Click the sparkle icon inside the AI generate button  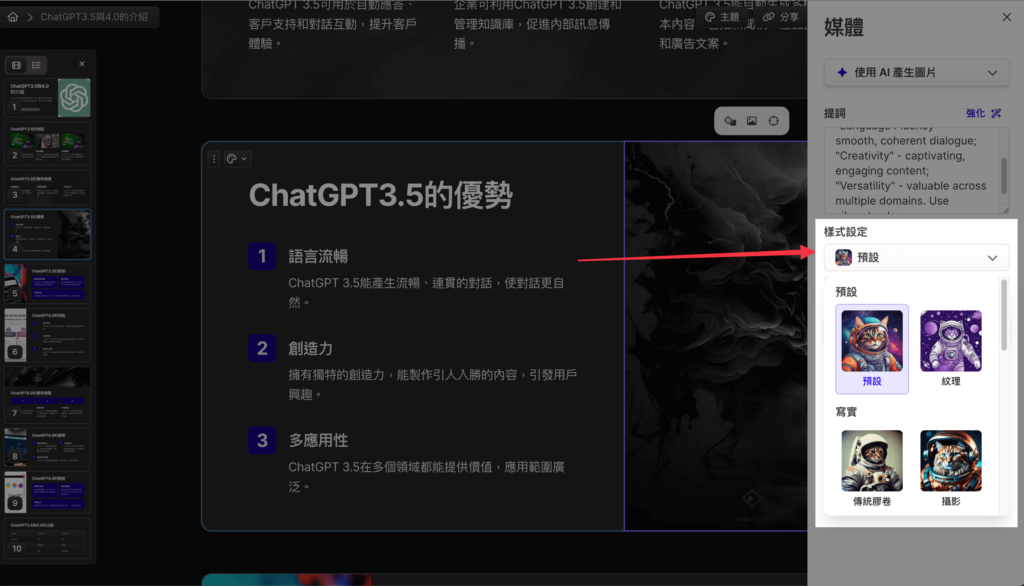tap(843, 72)
